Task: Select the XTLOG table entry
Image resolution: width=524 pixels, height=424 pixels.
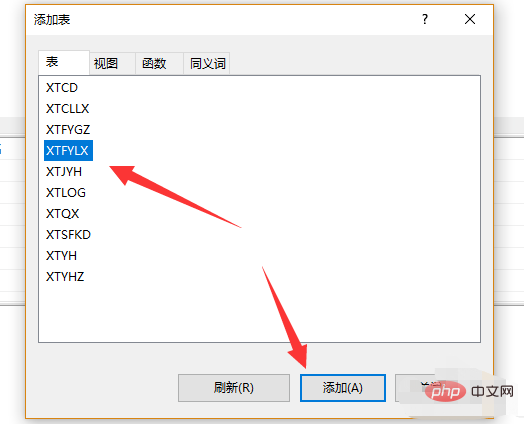Action: tap(66, 193)
